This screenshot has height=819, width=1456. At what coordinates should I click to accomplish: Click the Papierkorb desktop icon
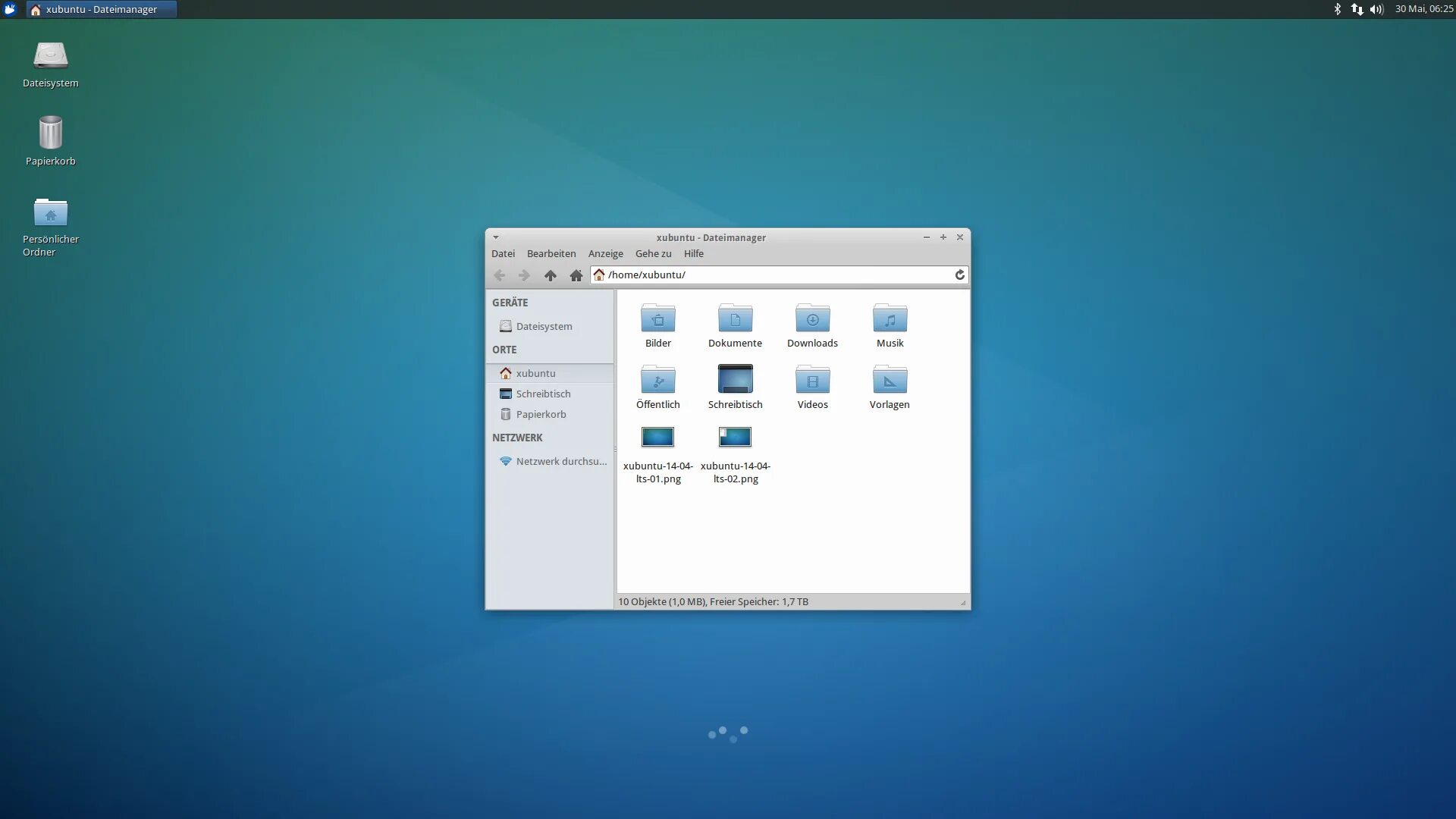click(50, 135)
